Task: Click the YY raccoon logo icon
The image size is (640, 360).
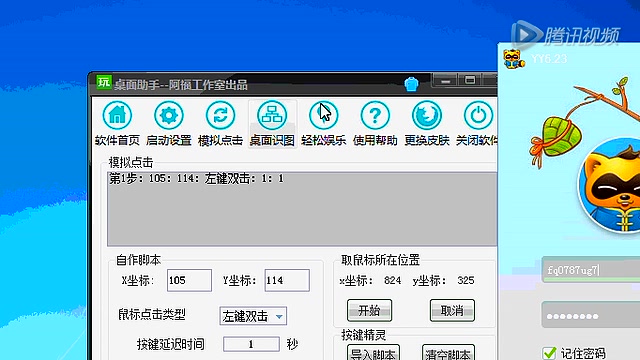Action: (513, 59)
